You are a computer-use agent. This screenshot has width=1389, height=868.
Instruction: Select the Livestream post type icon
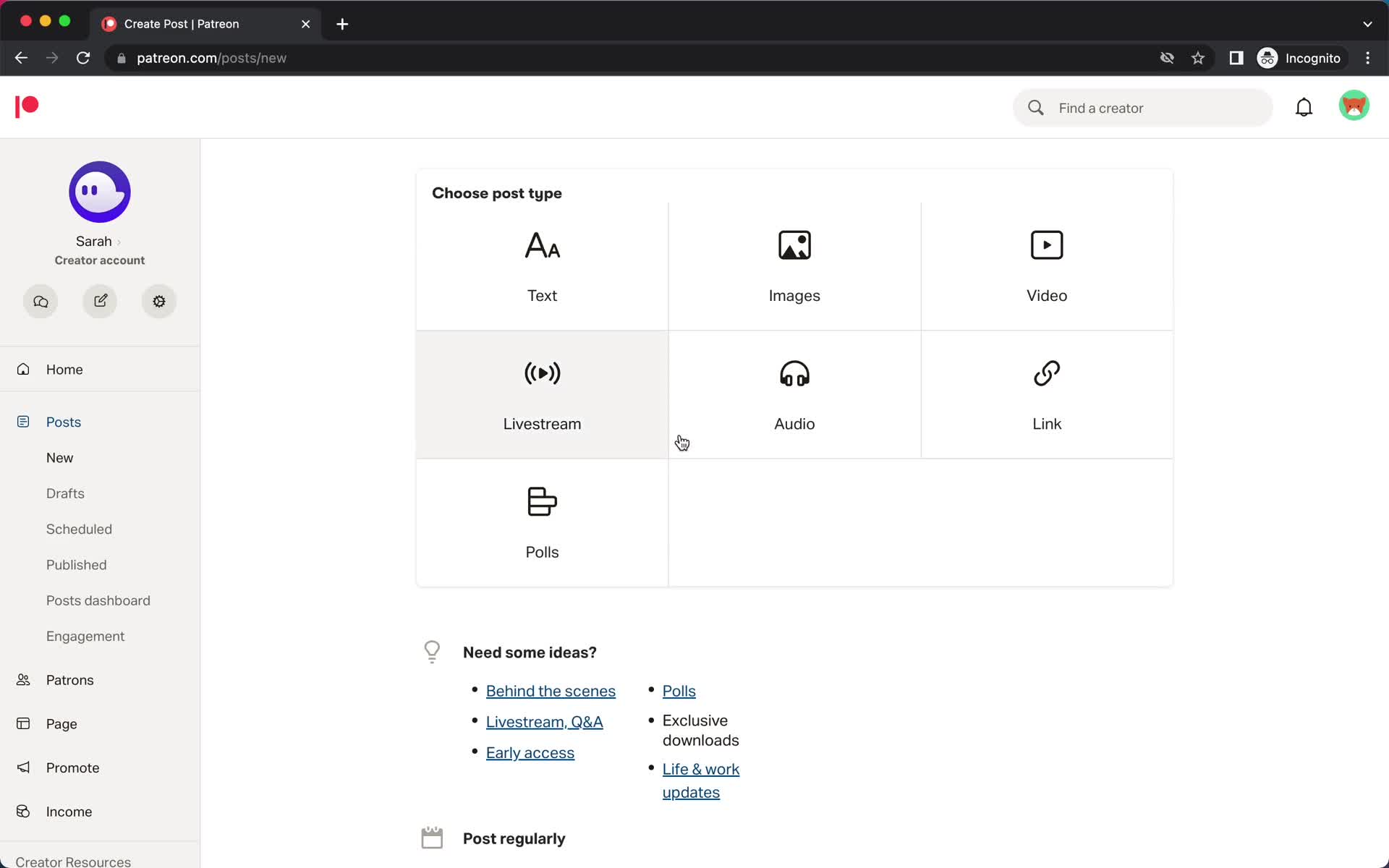tap(542, 374)
